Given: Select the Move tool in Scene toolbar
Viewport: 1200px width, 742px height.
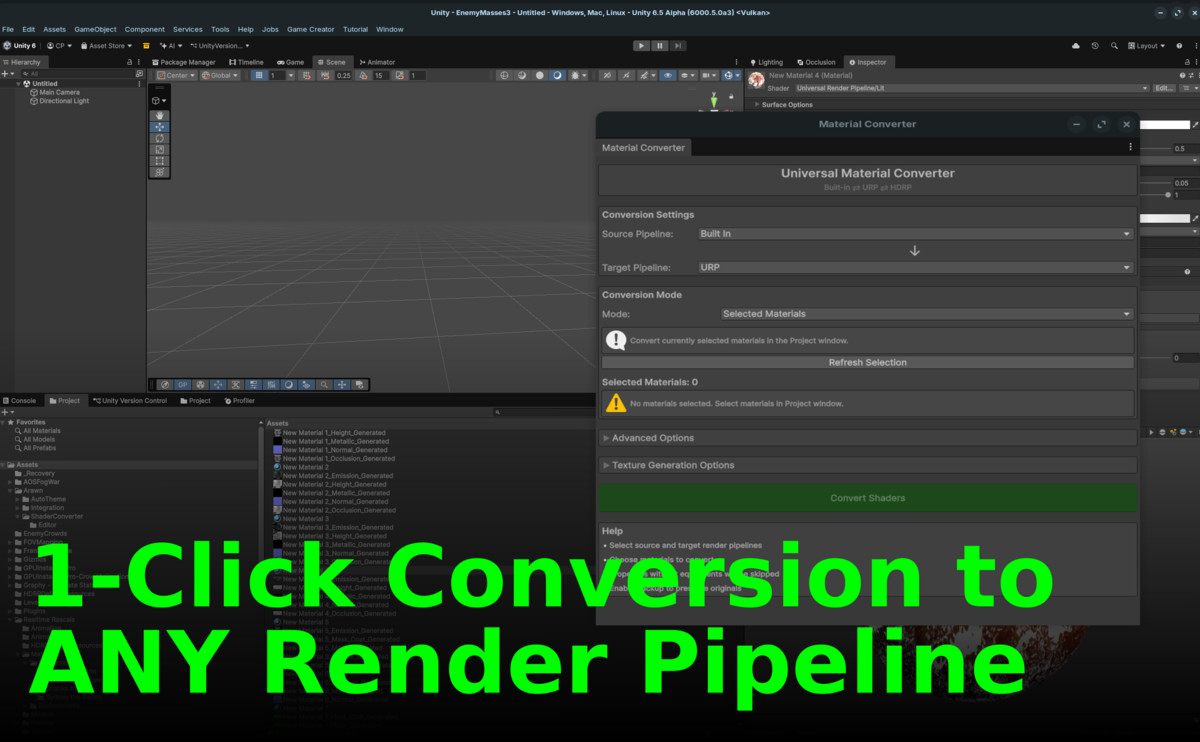Looking at the screenshot, I should (160, 127).
